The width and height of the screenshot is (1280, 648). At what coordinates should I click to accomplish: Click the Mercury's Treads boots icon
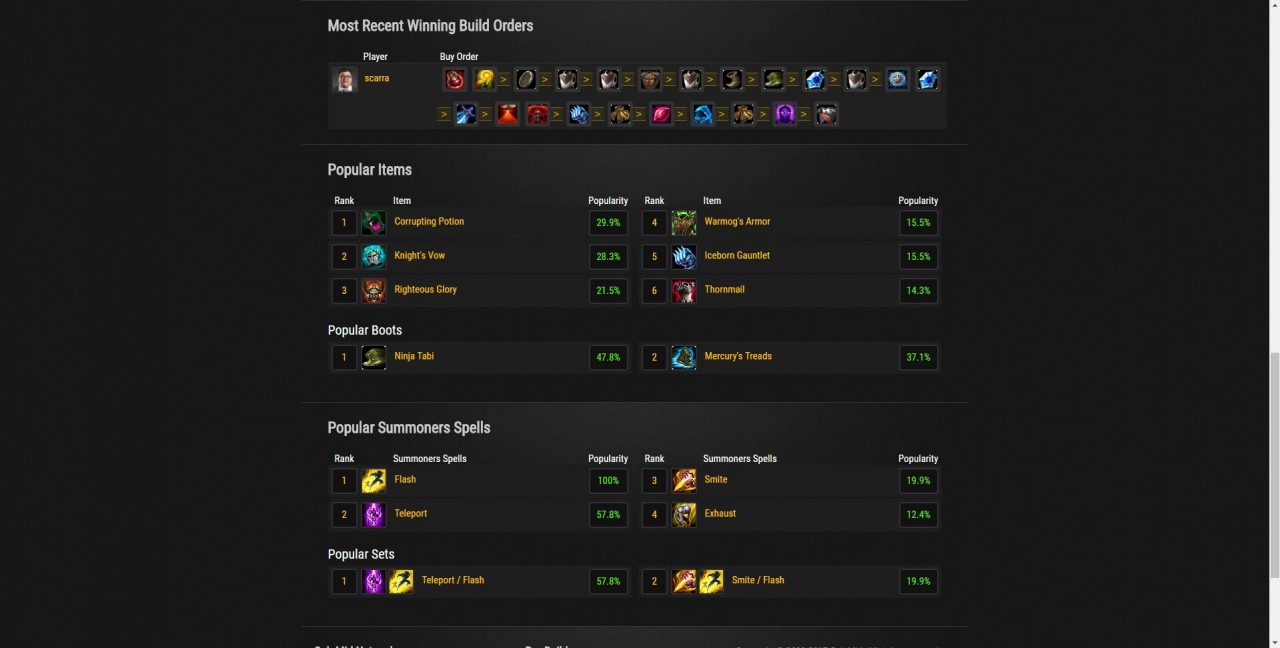[684, 357]
